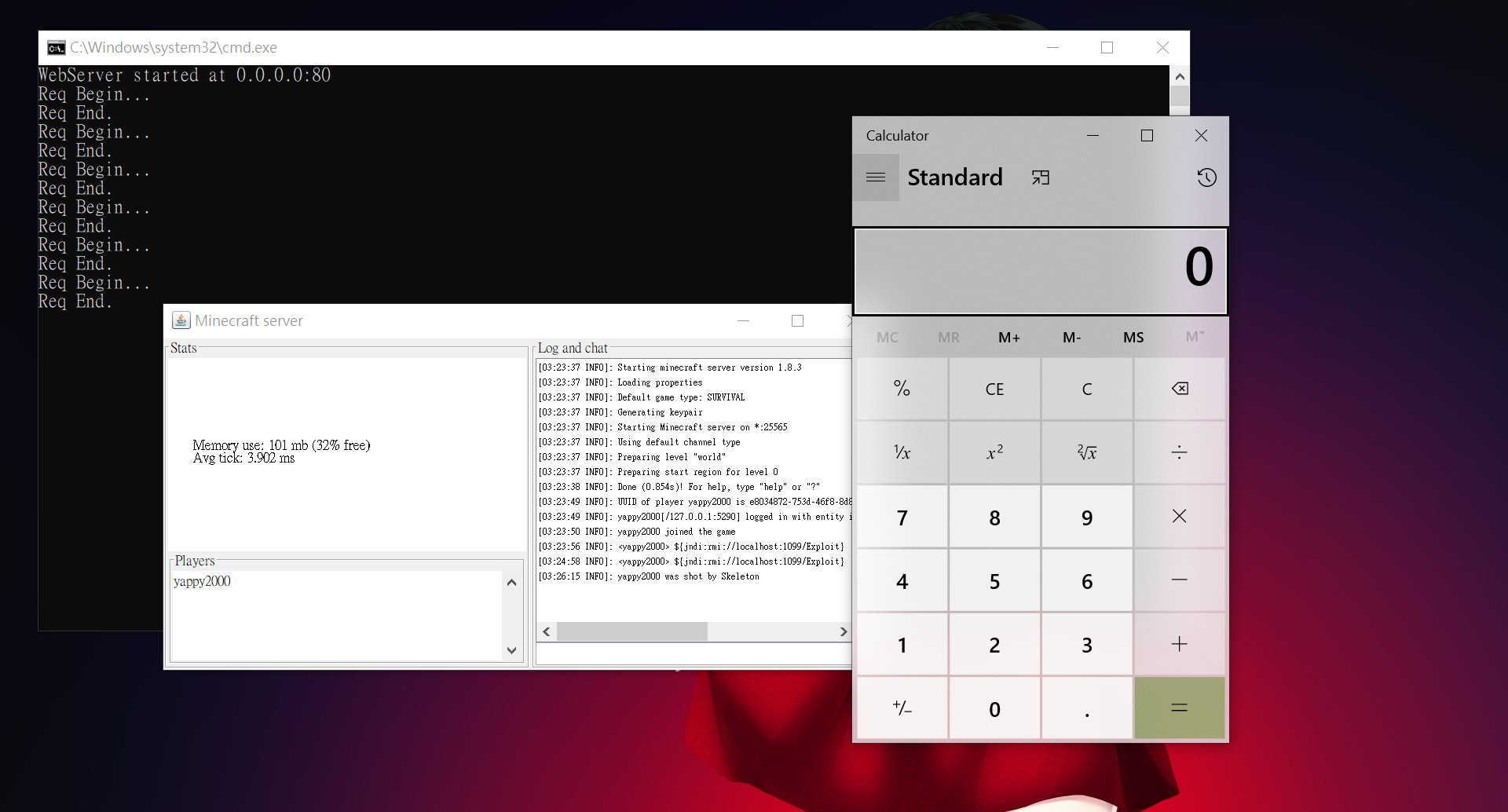The image size is (1508, 812).
Task: Click the equals button
Action: (1179, 708)
